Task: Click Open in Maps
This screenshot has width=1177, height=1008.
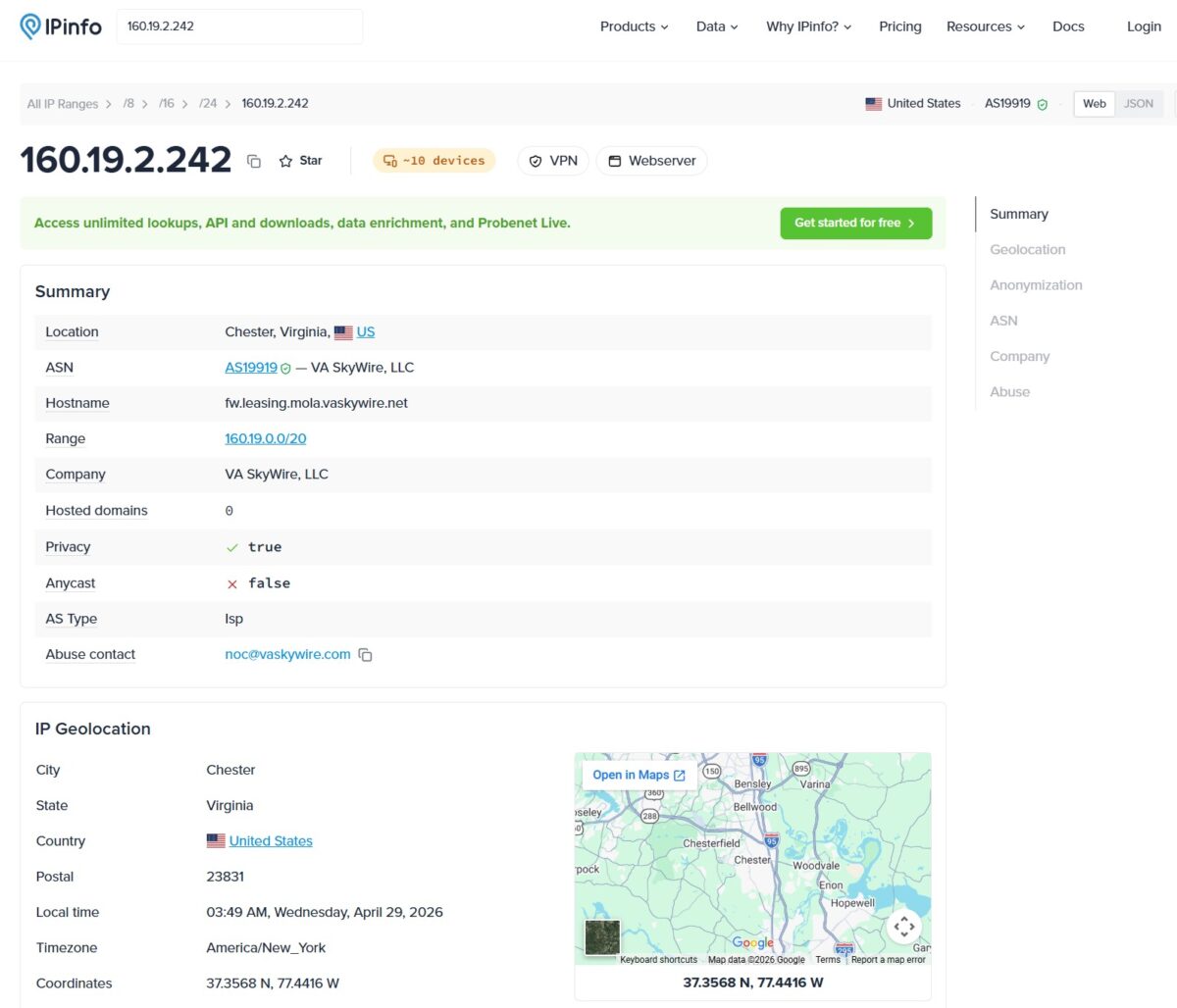Action: (x=640, y=776)
